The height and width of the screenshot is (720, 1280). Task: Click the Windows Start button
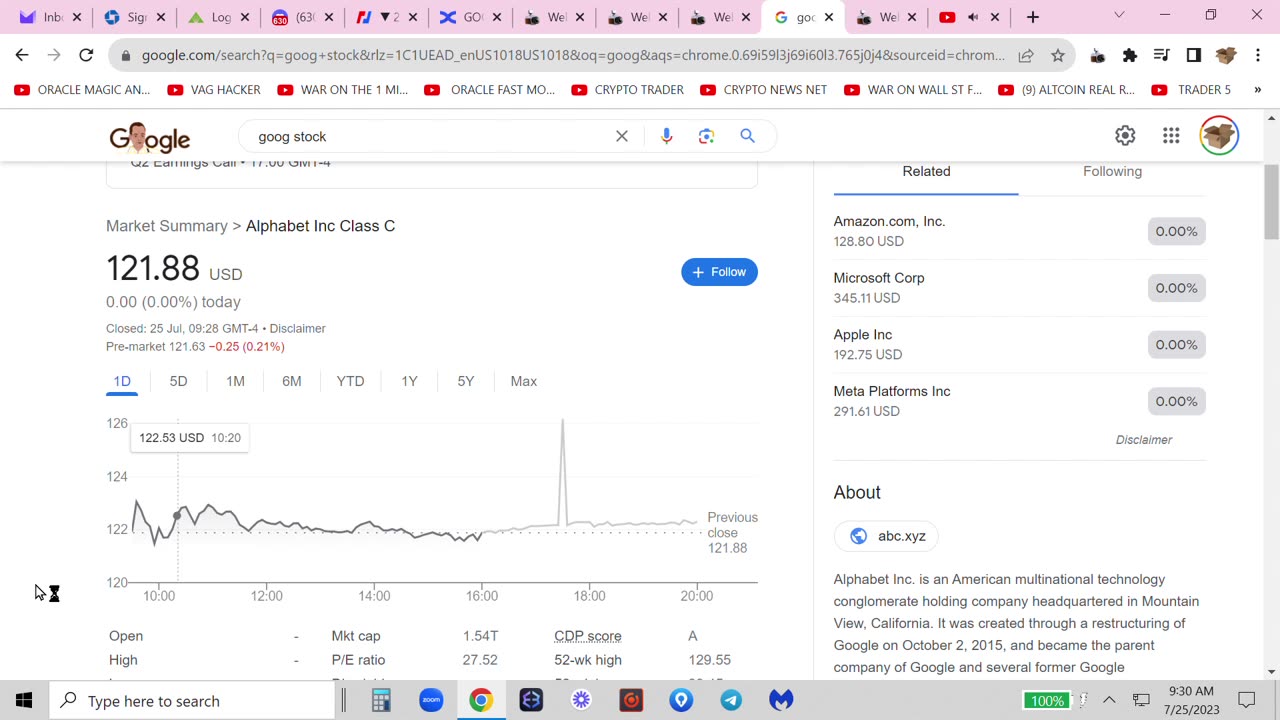tap(24, 700)
